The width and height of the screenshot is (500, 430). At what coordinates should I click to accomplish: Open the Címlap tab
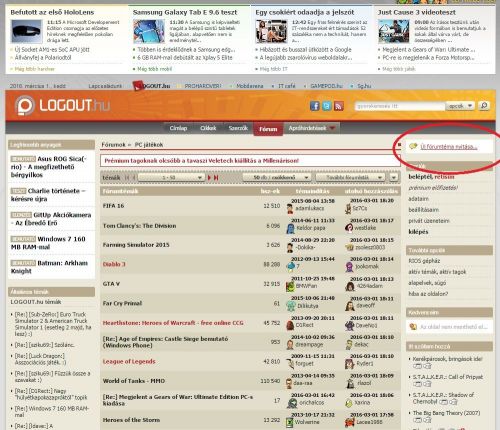(178, 128)
